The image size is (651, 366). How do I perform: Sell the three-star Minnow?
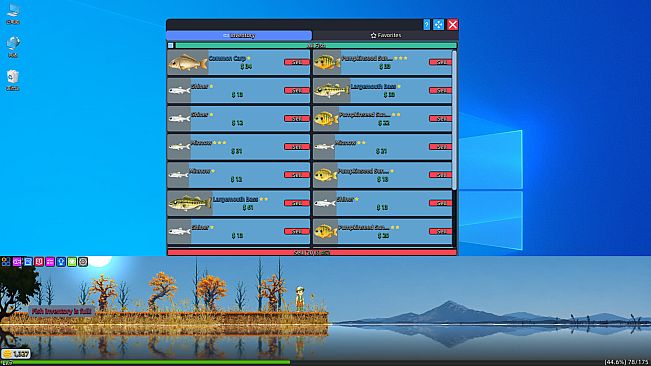[x=296, y=146]
